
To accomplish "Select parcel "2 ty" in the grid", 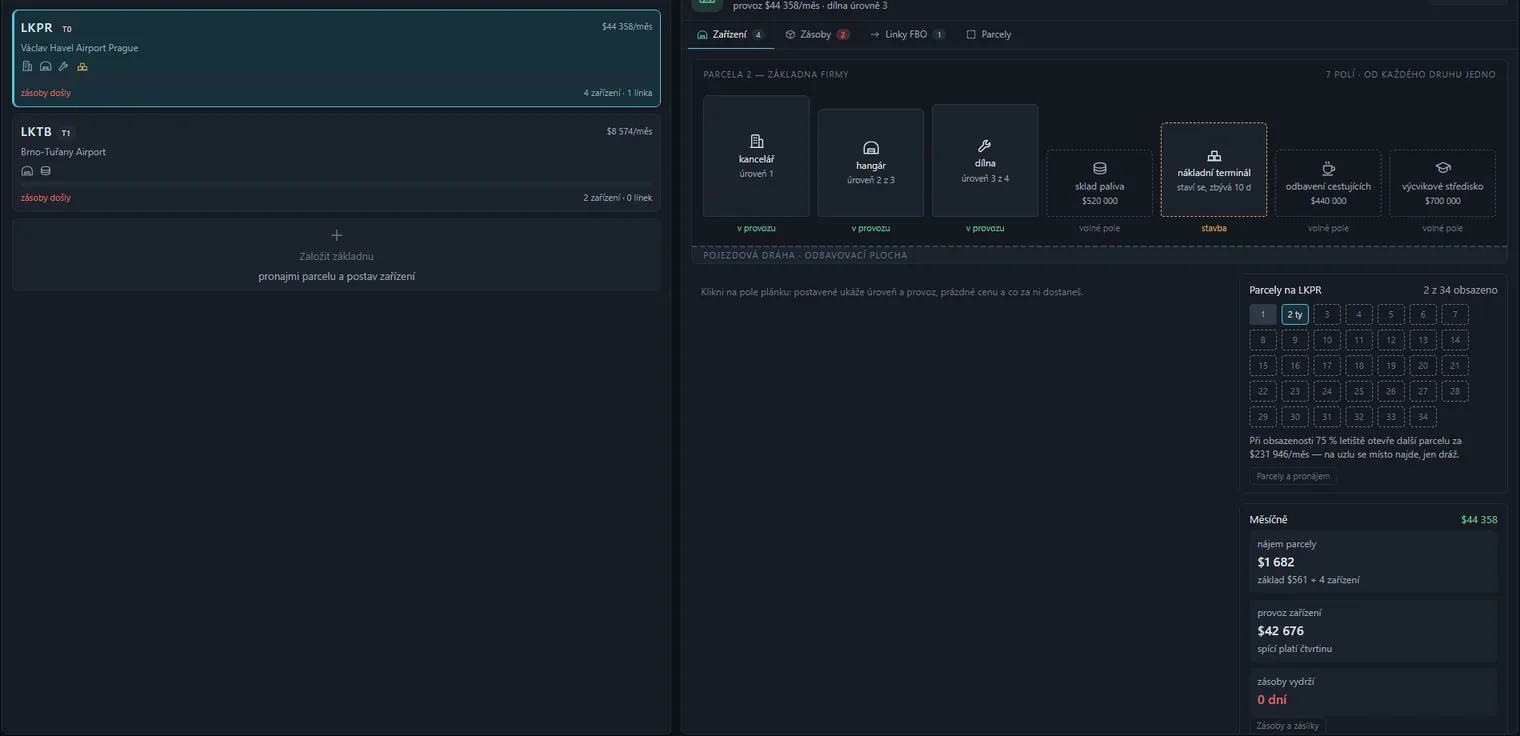I will (x=1295, y=314).
